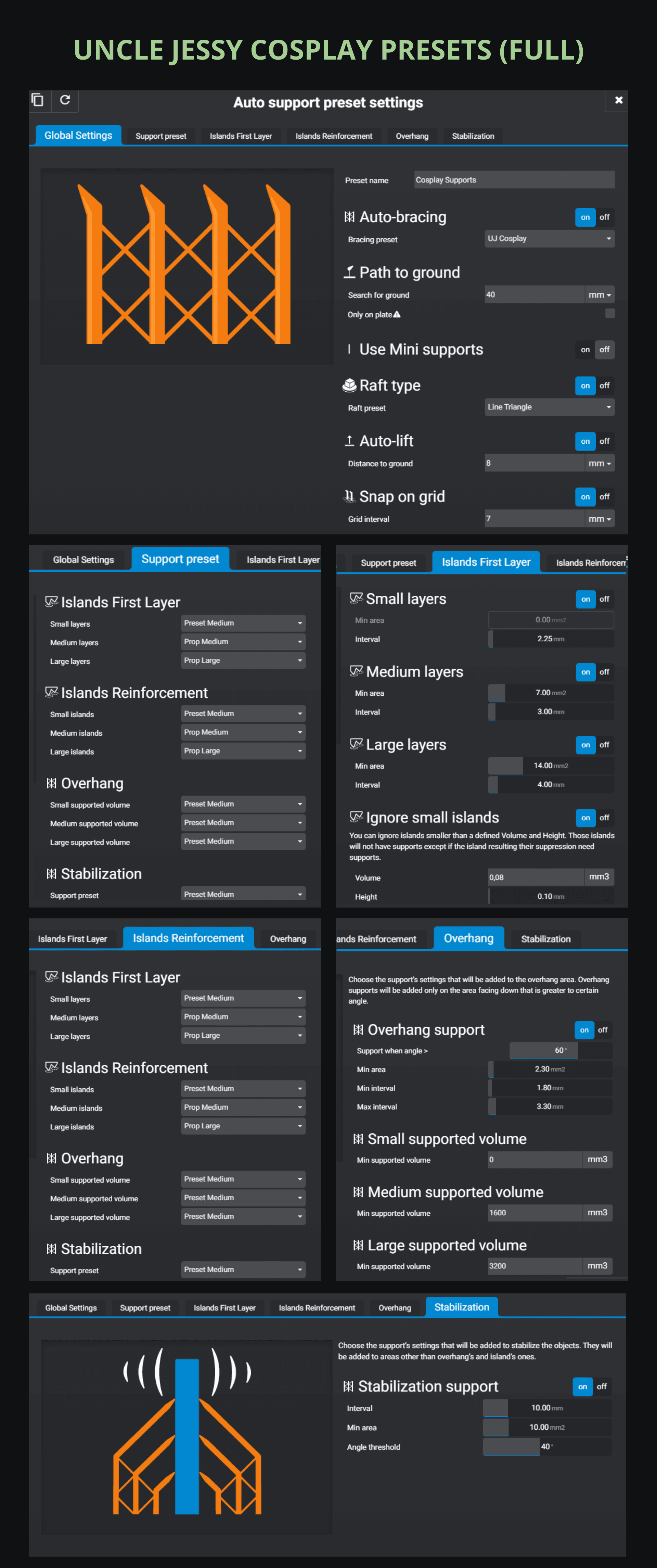The width and height of the screenshot is (657, 1568).
Task: Open the Search for ground mm unit dropdown
Action: tap(599, 295)
